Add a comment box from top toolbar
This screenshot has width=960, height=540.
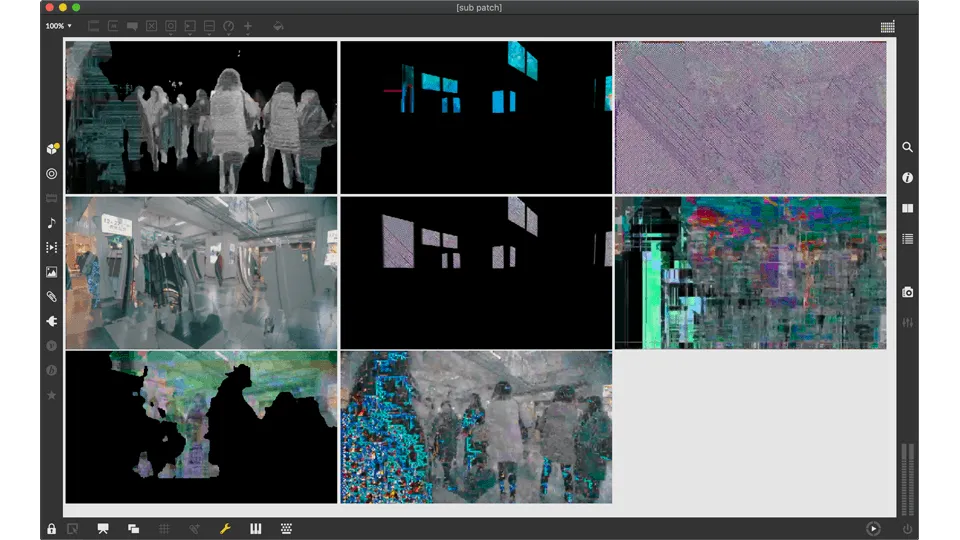(132, 26)
